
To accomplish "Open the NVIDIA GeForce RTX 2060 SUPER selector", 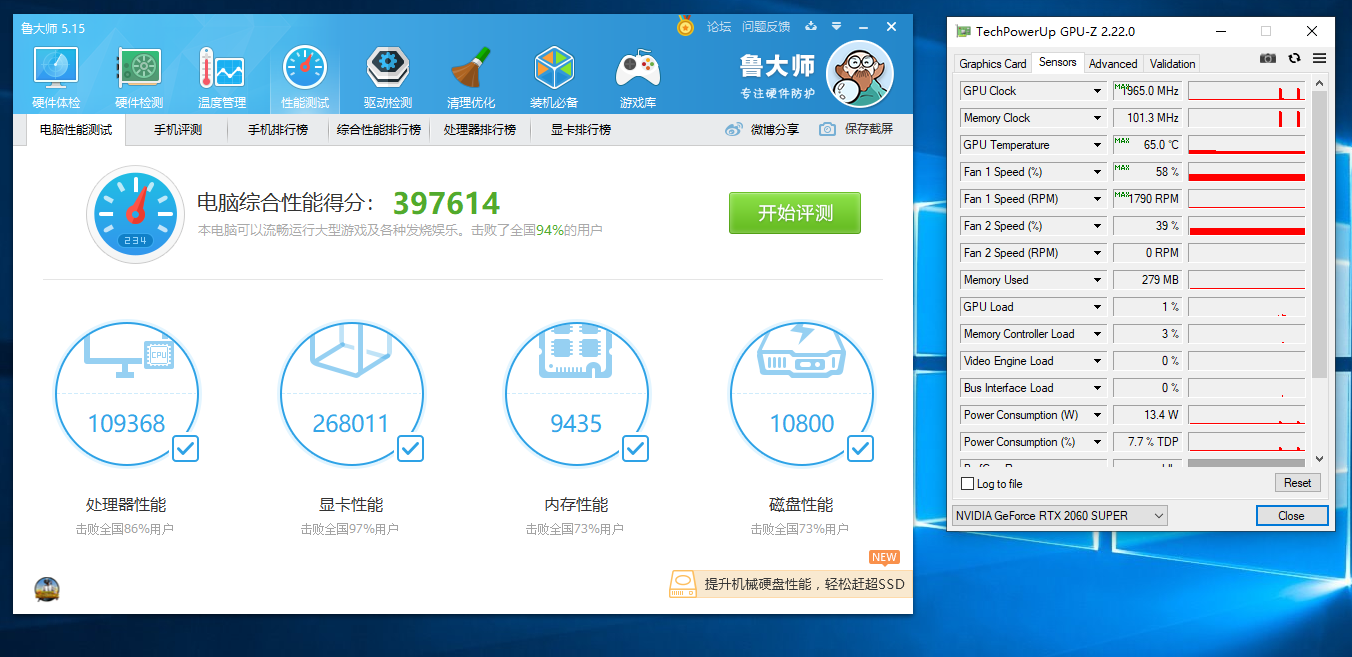I will pyautogui.click(x=1059, y=516).
